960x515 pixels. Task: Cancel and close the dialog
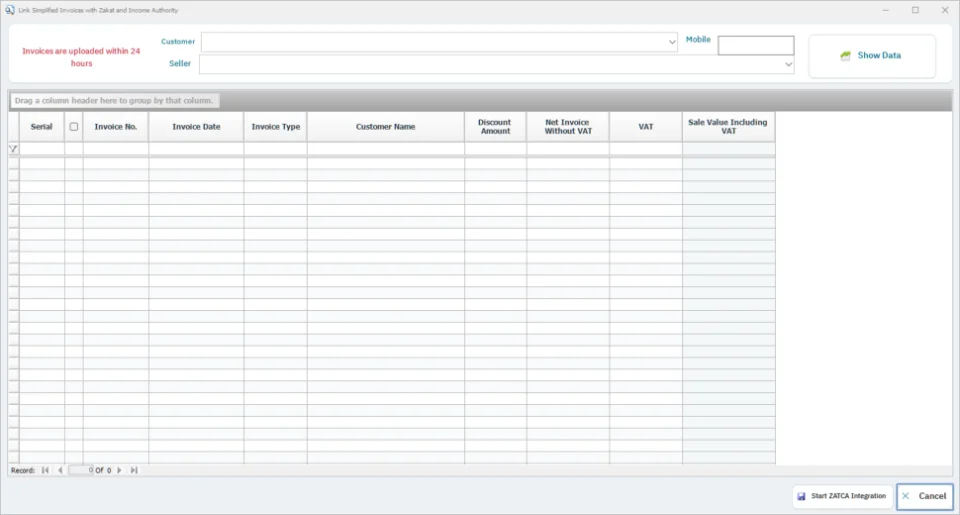[925, 496]
